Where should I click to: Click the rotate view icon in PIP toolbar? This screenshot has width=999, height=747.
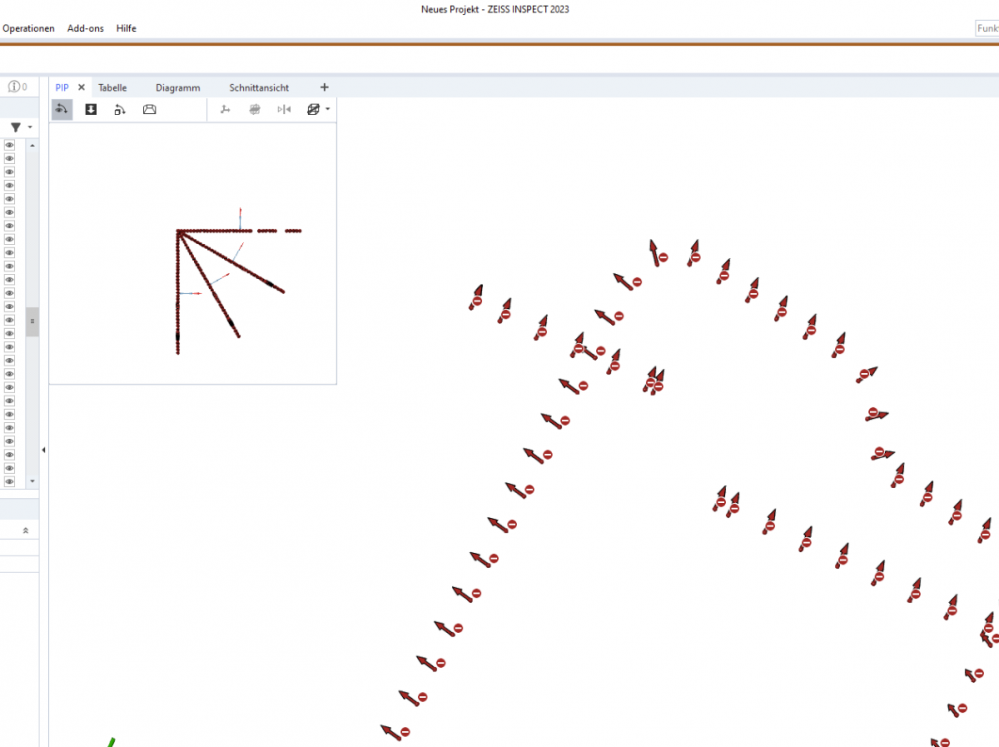coord(62,110)
